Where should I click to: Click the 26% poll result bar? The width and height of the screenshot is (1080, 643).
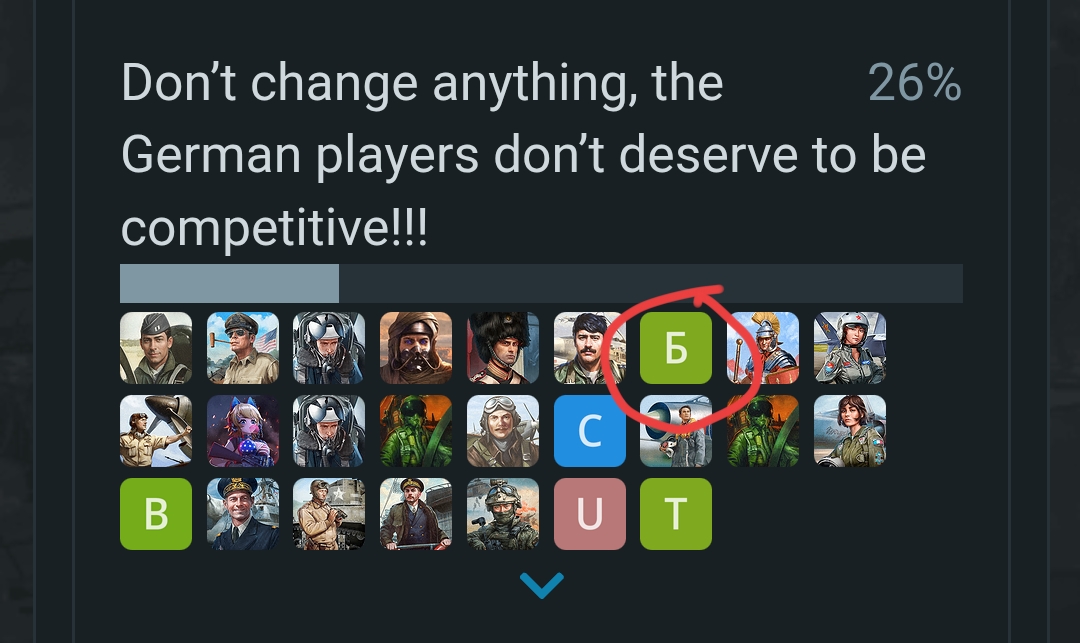tap(541, 283)
